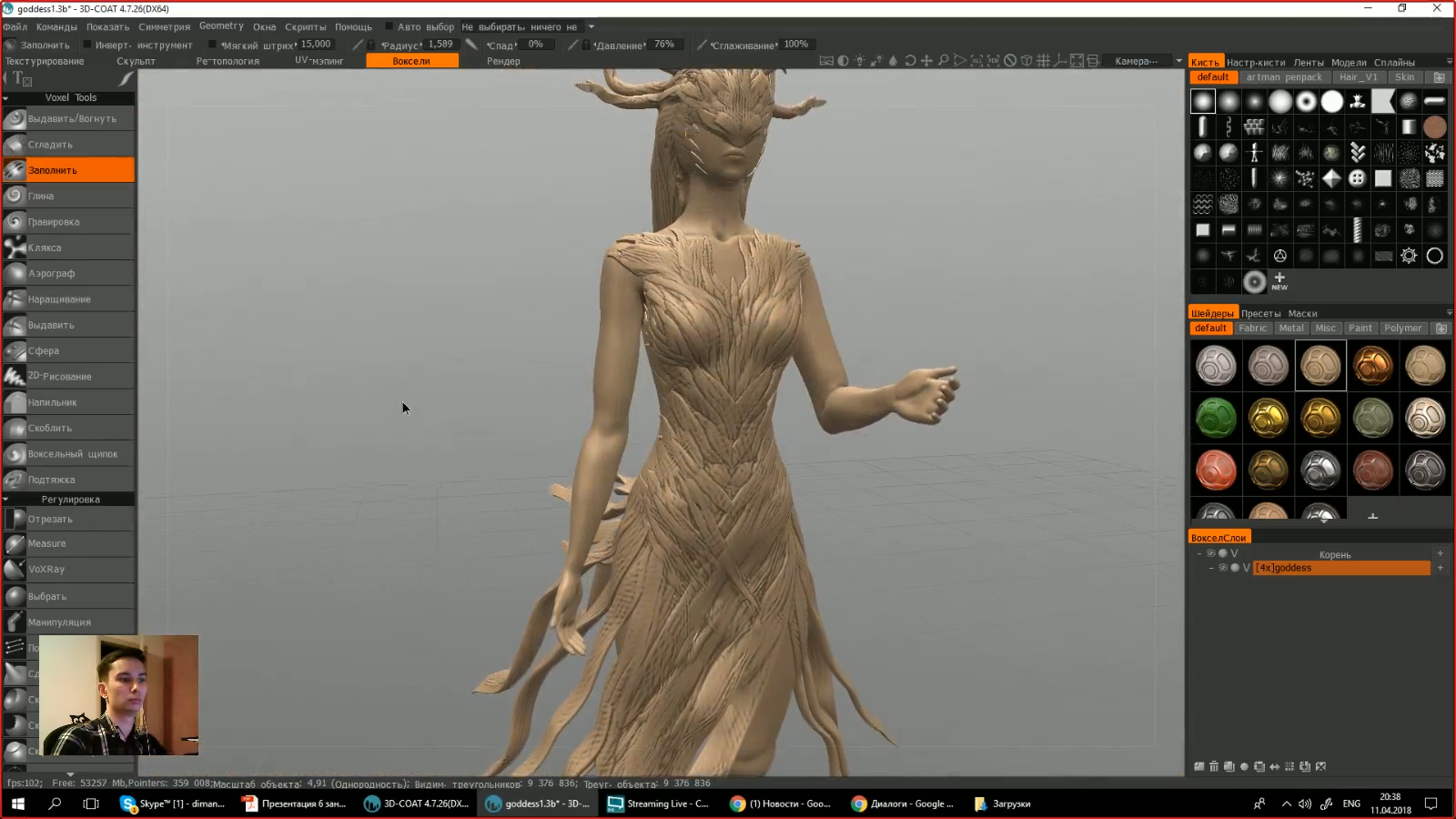
Task: Select the Правировка tool
Action: 68,222
